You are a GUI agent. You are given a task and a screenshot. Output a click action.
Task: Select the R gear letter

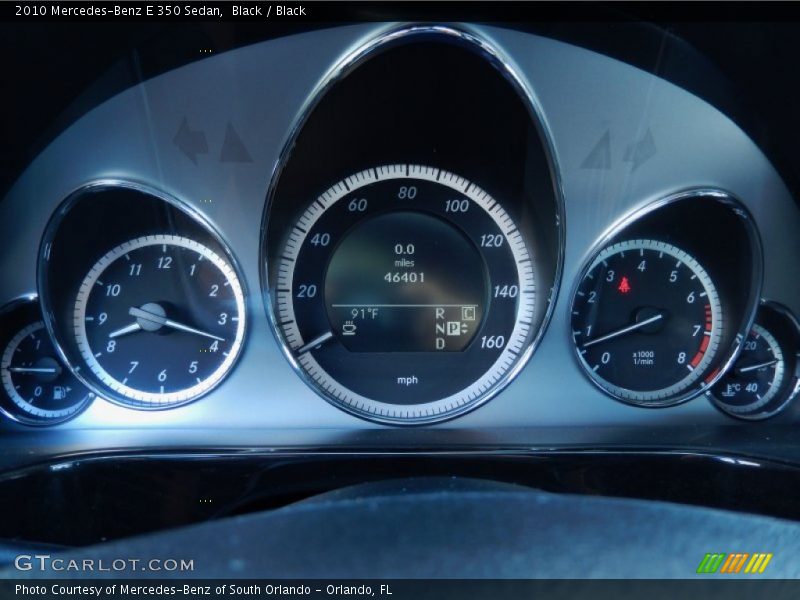tap(439, 313)
